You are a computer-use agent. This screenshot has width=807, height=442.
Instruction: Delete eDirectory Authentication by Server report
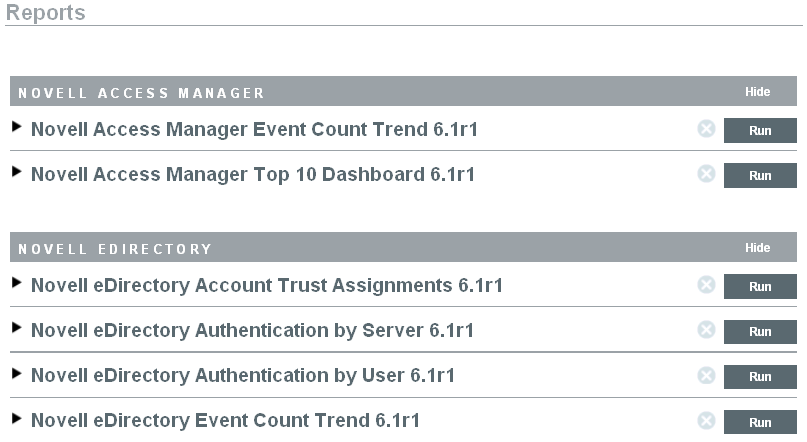point(706,330)
